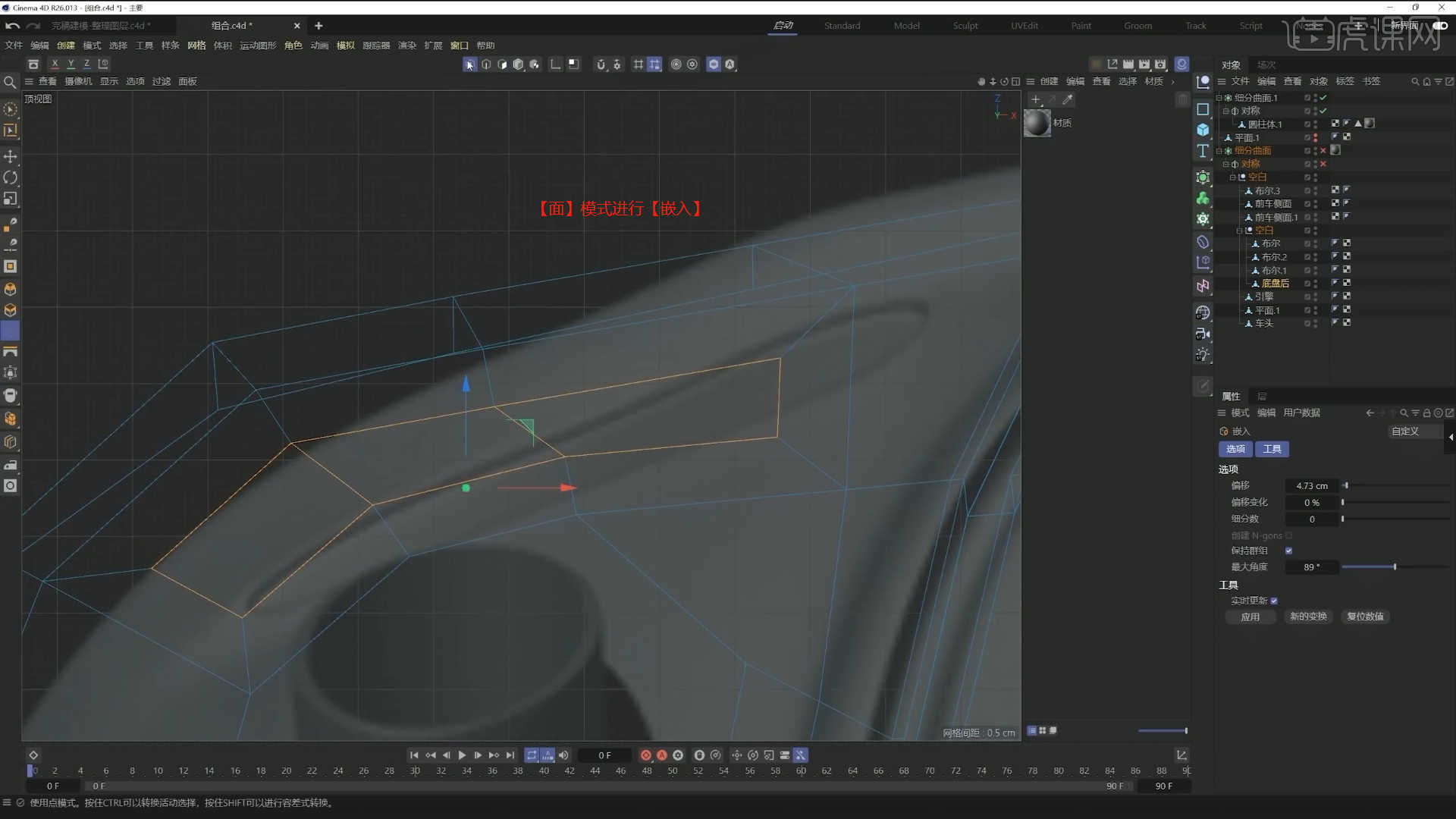Click play forward button on timeline

click(462, 755)
